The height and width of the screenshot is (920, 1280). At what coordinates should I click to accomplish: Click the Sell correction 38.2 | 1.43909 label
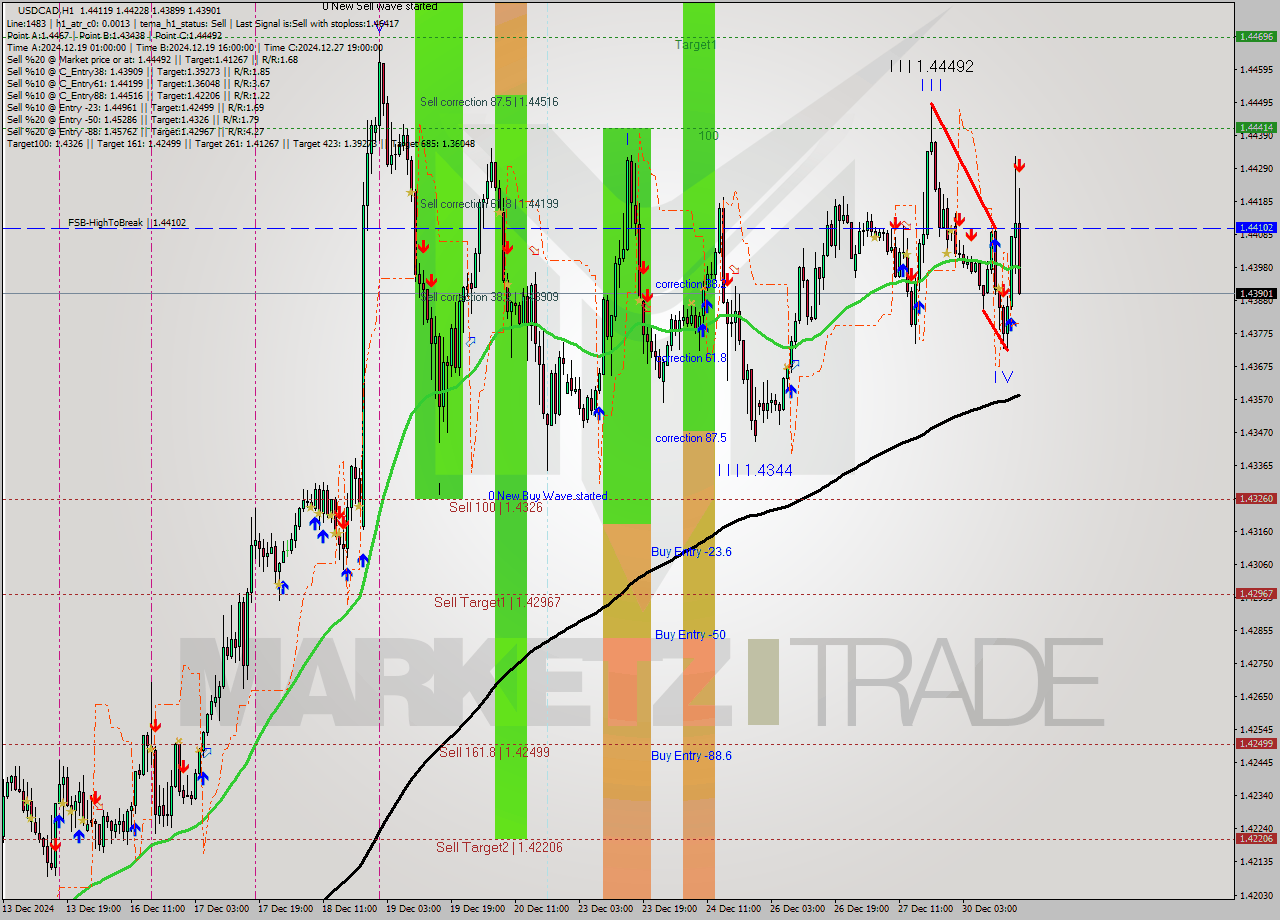coord(489,297)
